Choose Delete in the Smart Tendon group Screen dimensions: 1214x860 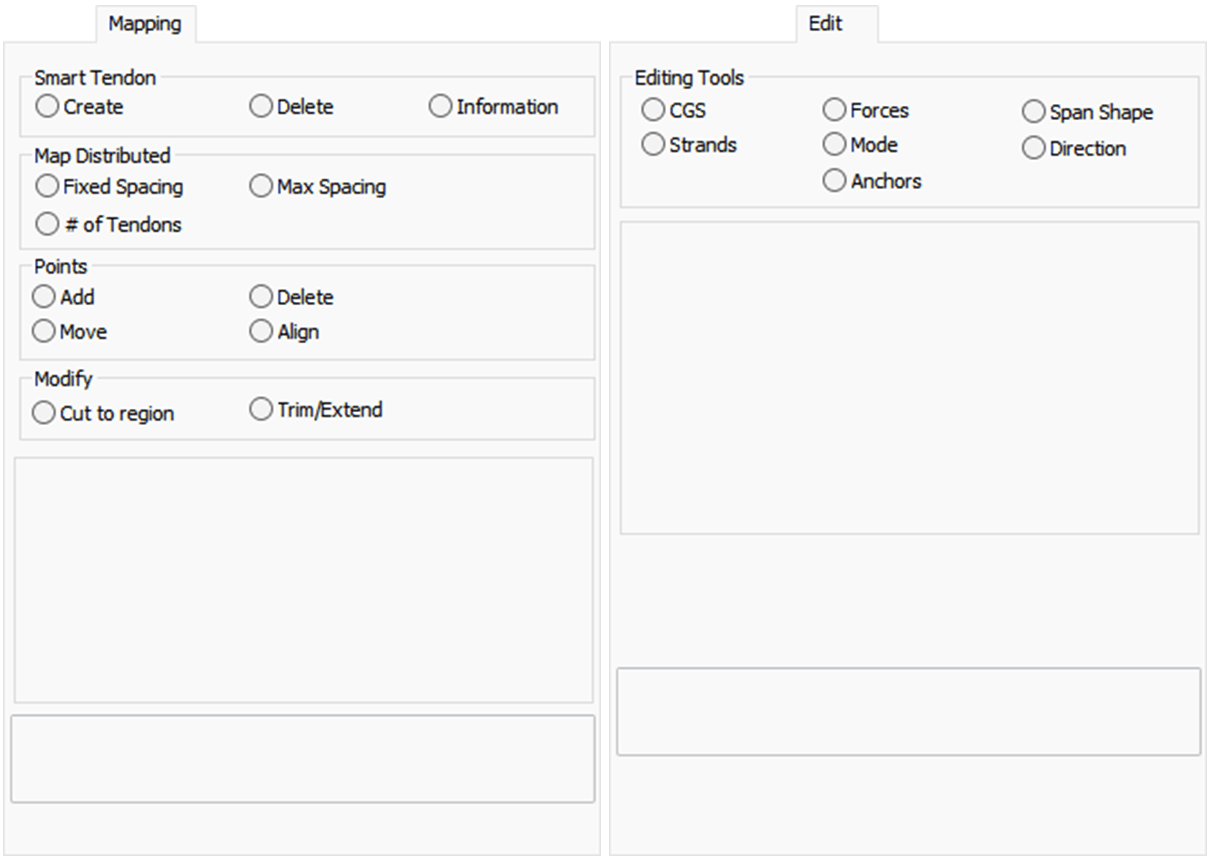coord(261,107)
